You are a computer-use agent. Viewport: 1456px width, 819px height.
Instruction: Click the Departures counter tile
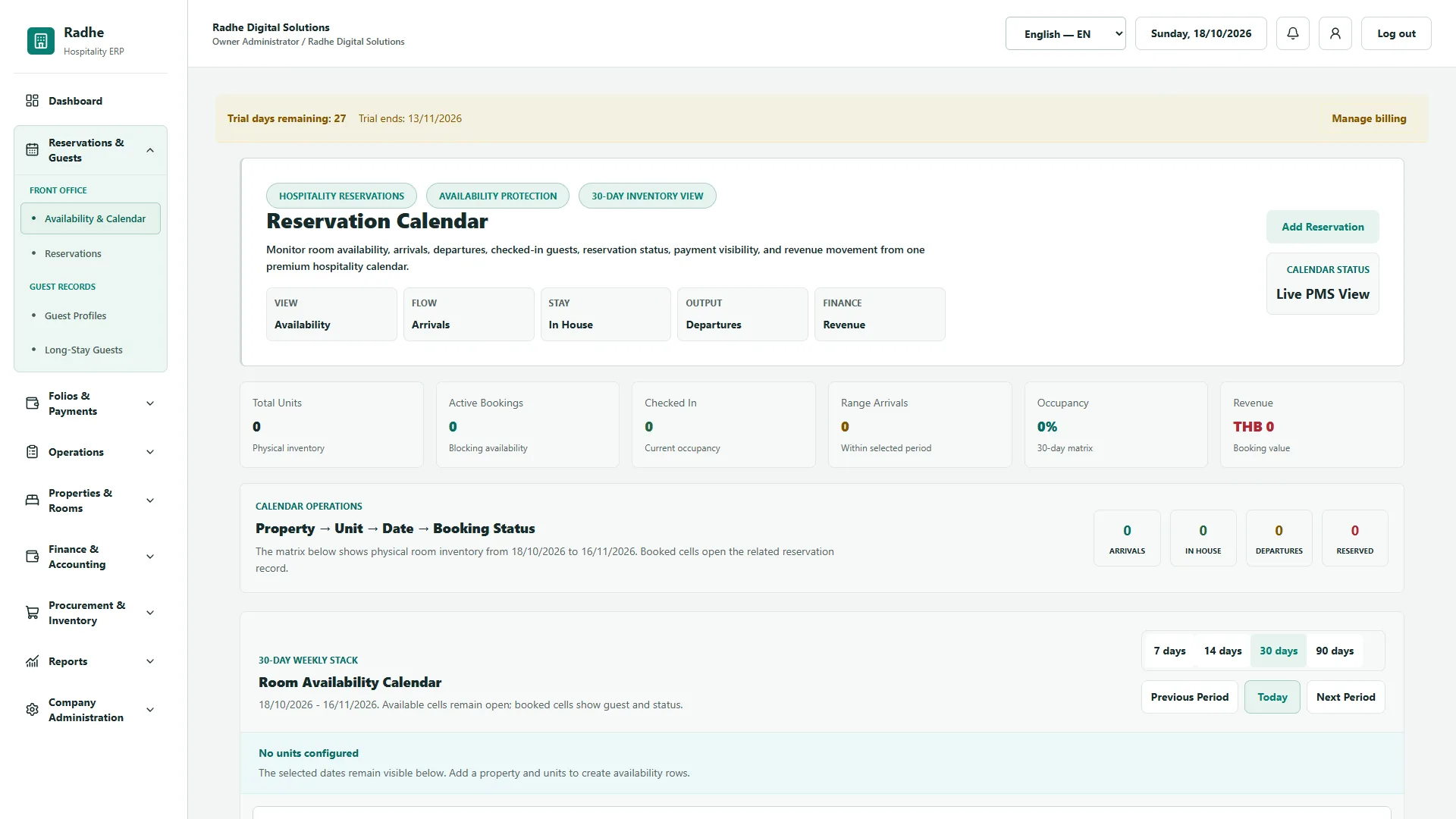tap(1279, 538)
